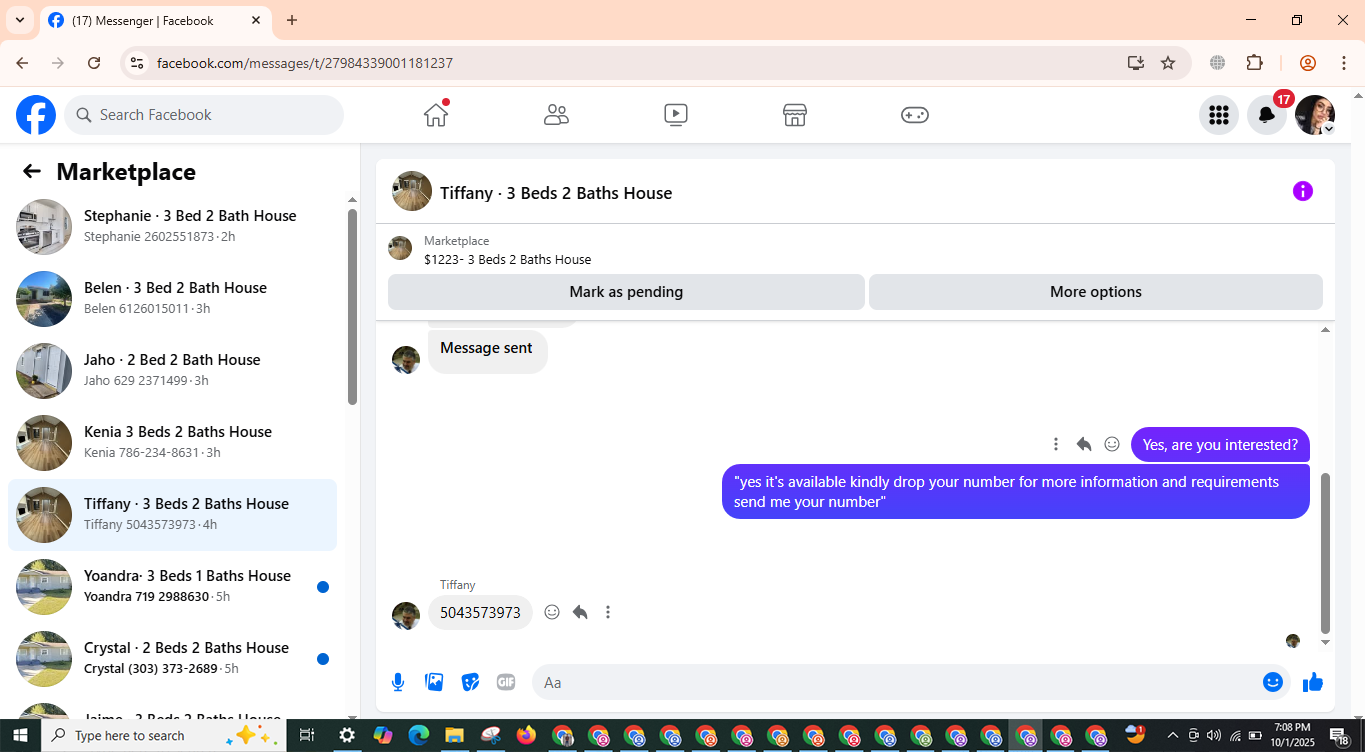
Task: Open the Chrome profile icon
Action: (x=1307, y=63)
